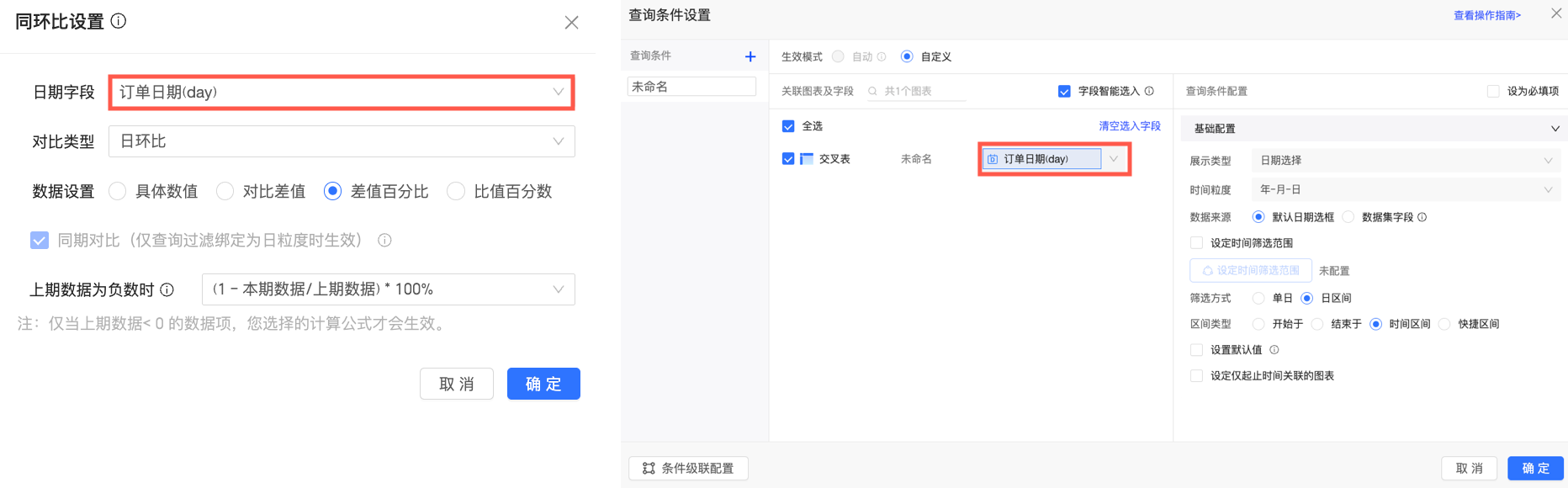Select the 比值百分数 radio option
Screen dimensions: 1568x488
click(456, 192)
